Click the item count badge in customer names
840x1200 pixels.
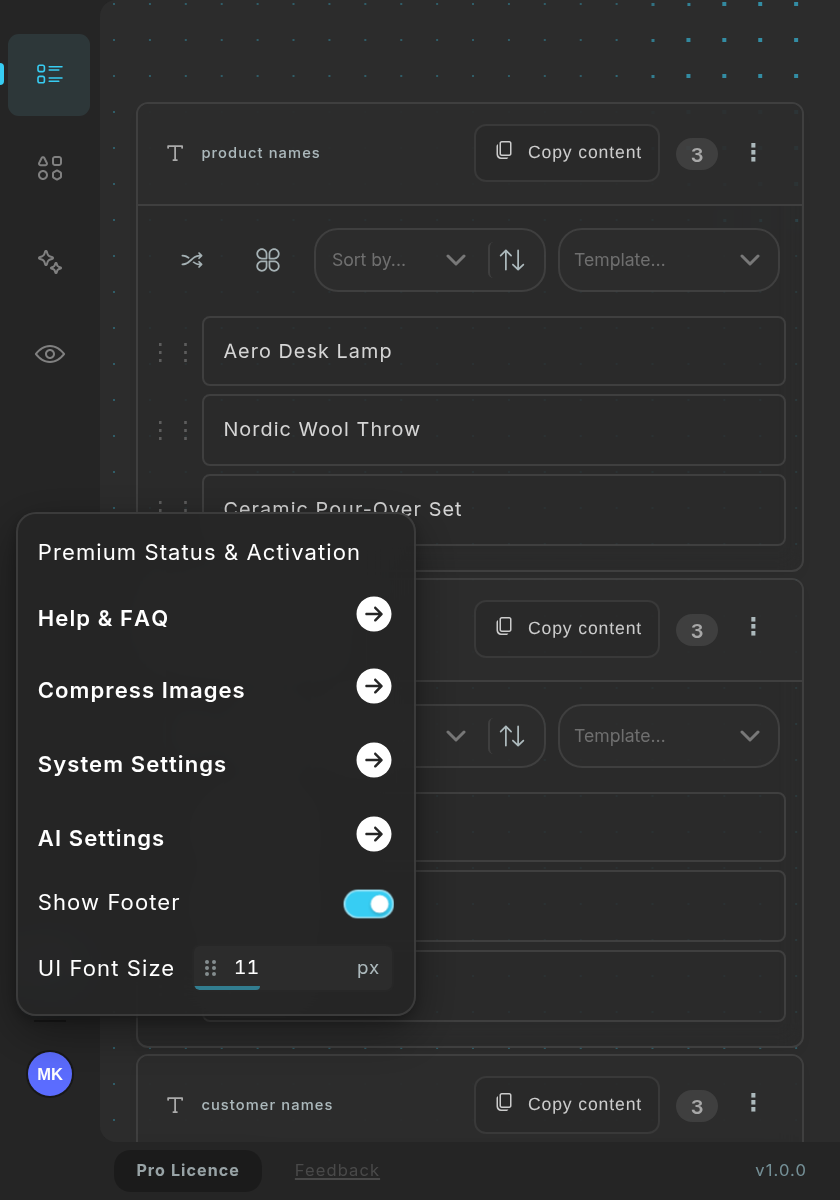697,1106
